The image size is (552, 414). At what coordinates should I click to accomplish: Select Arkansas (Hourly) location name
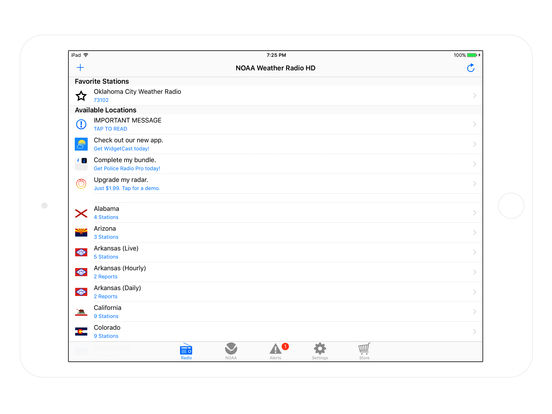pyautogui.click(x=120, y=268)
